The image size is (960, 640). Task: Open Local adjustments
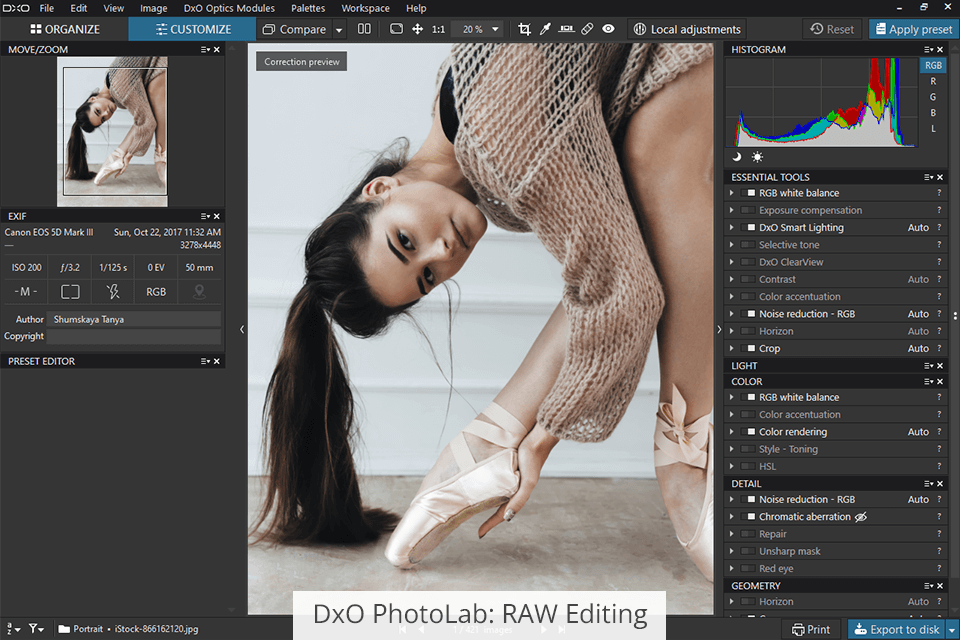687,29
